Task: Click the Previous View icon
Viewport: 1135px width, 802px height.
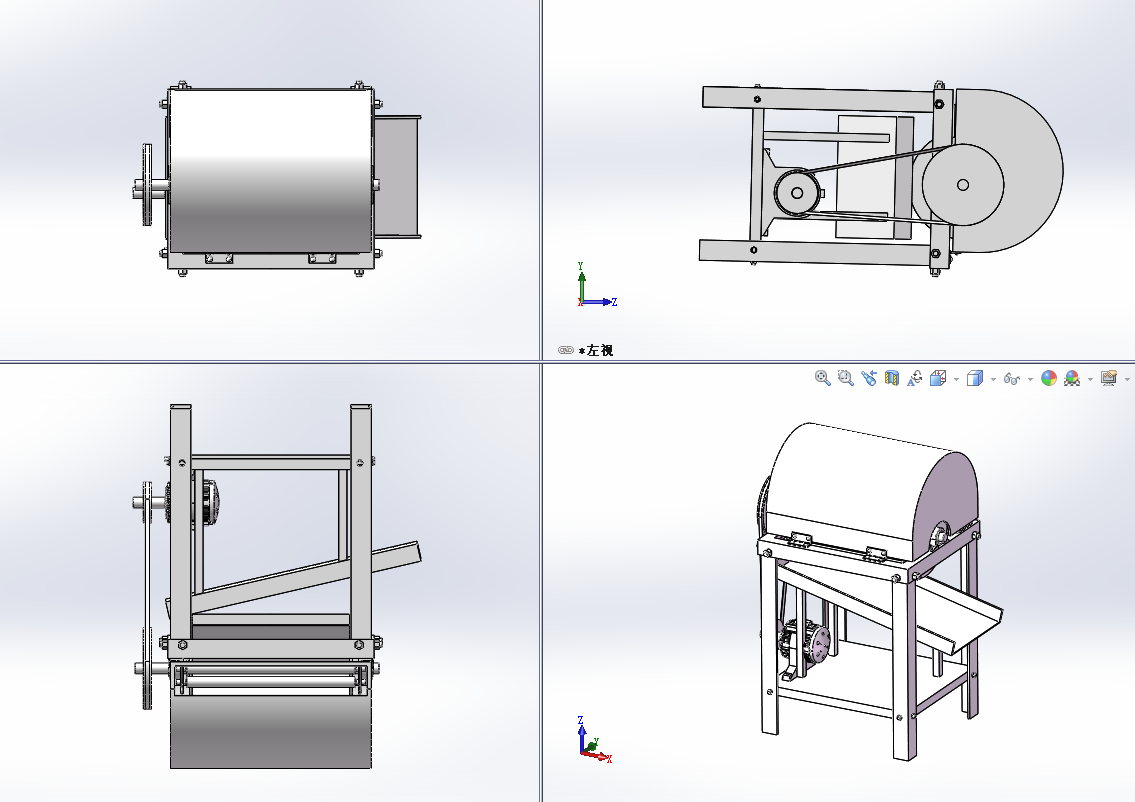Action: click(x=869, y=378)
